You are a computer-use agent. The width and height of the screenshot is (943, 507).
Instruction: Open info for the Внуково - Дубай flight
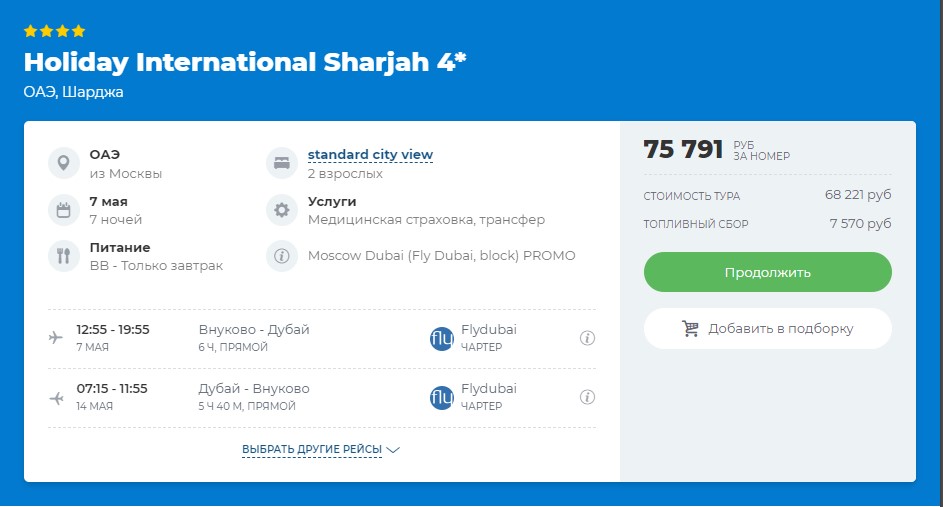pos(587,338)
